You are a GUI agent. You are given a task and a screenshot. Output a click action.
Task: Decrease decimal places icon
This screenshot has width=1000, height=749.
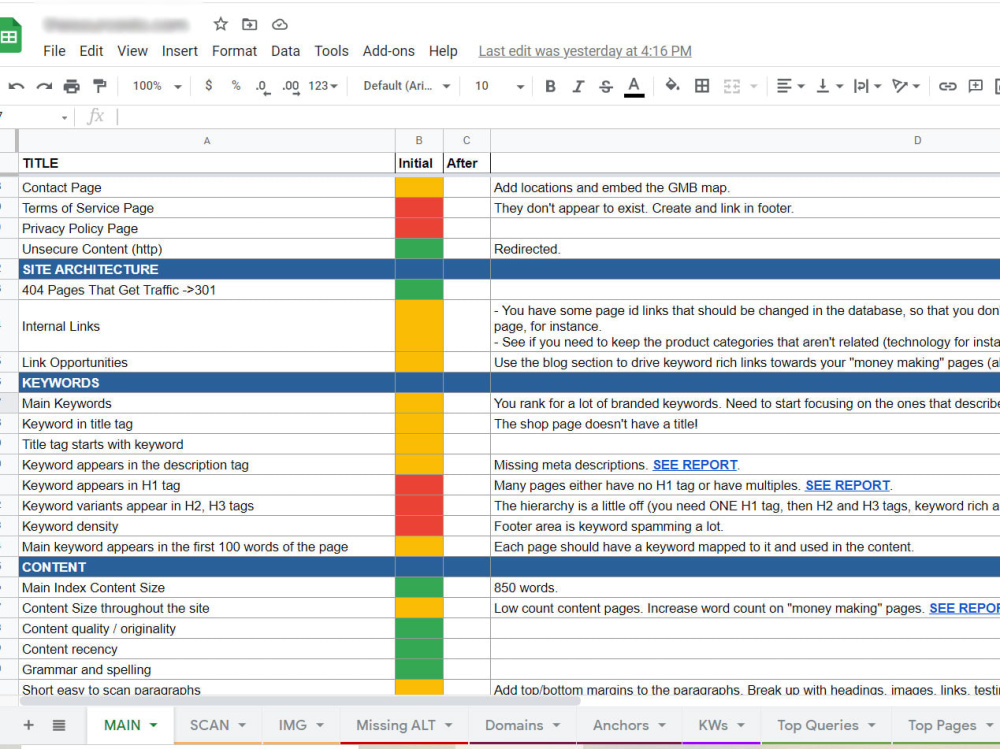pos(262,86)
